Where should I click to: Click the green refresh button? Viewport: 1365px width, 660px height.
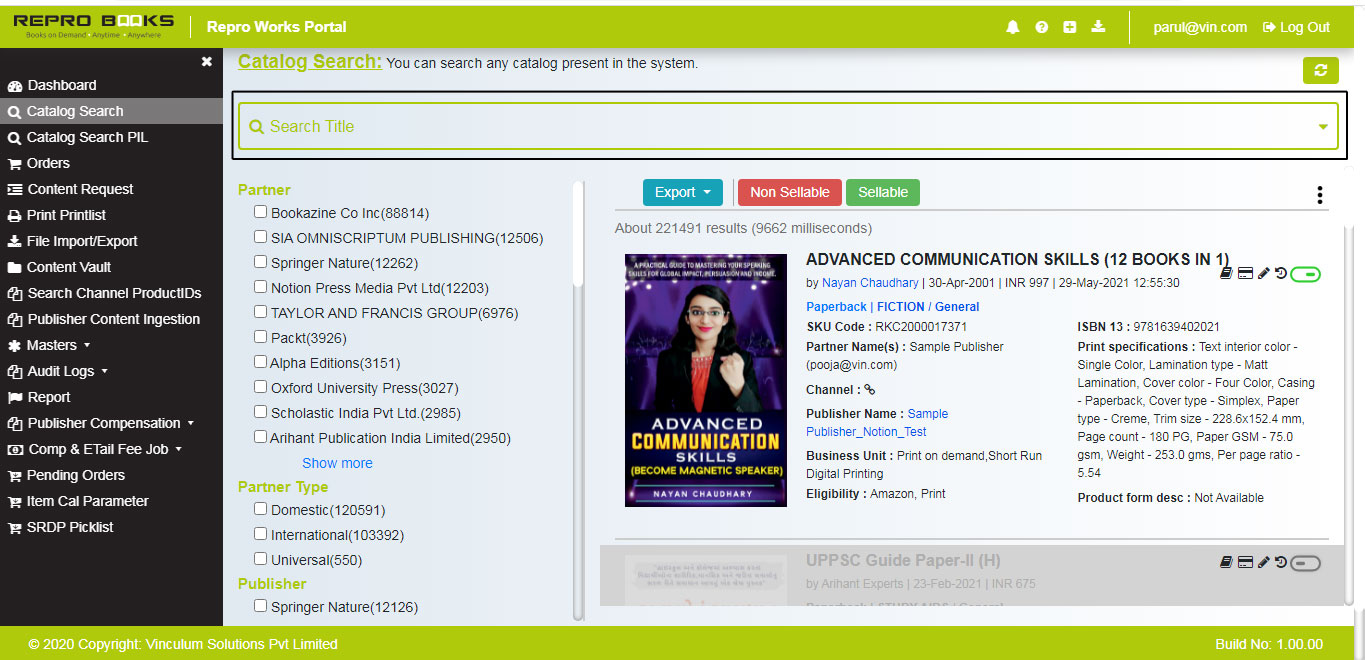pyautogui.click(x=1320, y=70)
